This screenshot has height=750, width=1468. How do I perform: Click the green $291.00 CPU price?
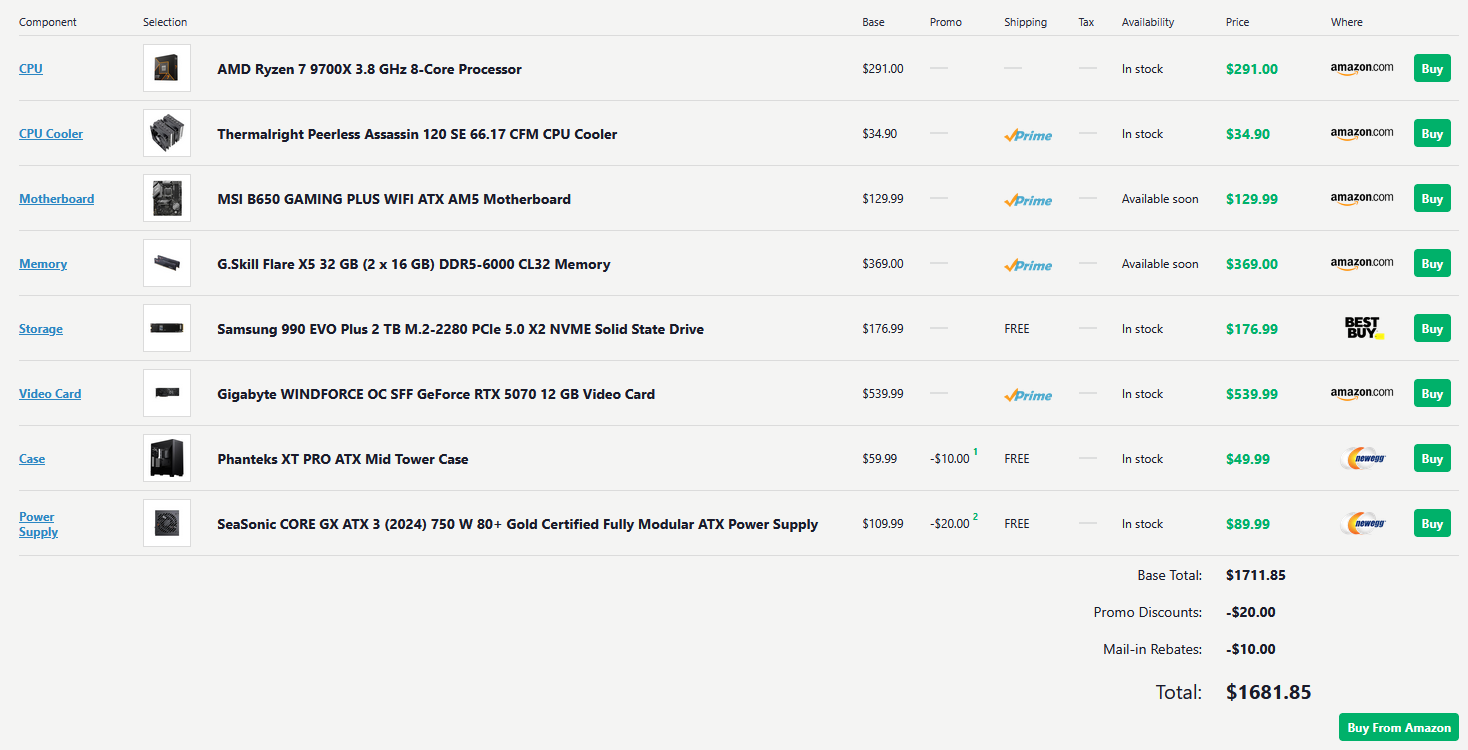(1252, 69)
